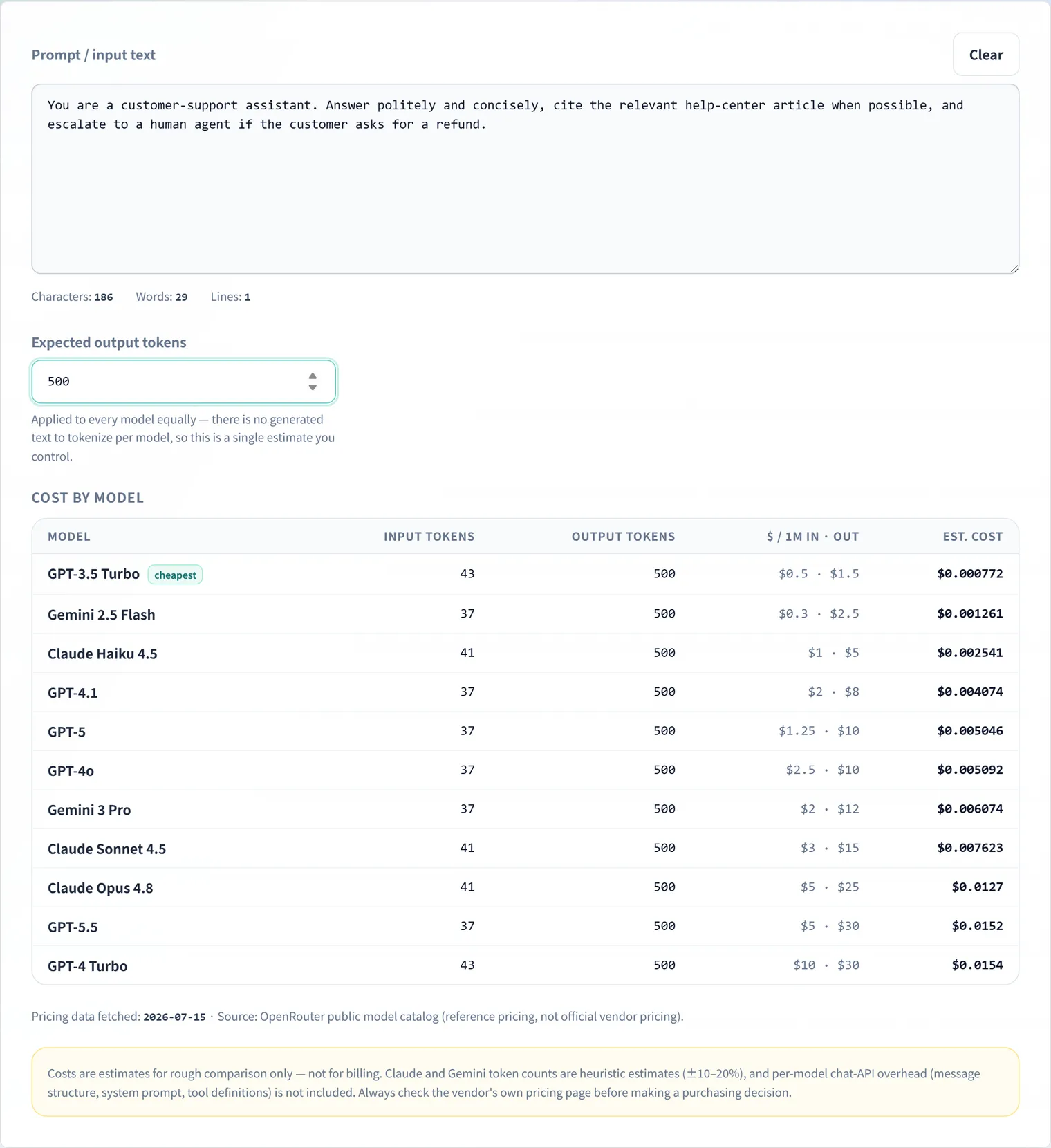
Task: Click output tokens 500 for GPT-4 Turbo
Action: [x=664, y=965]
